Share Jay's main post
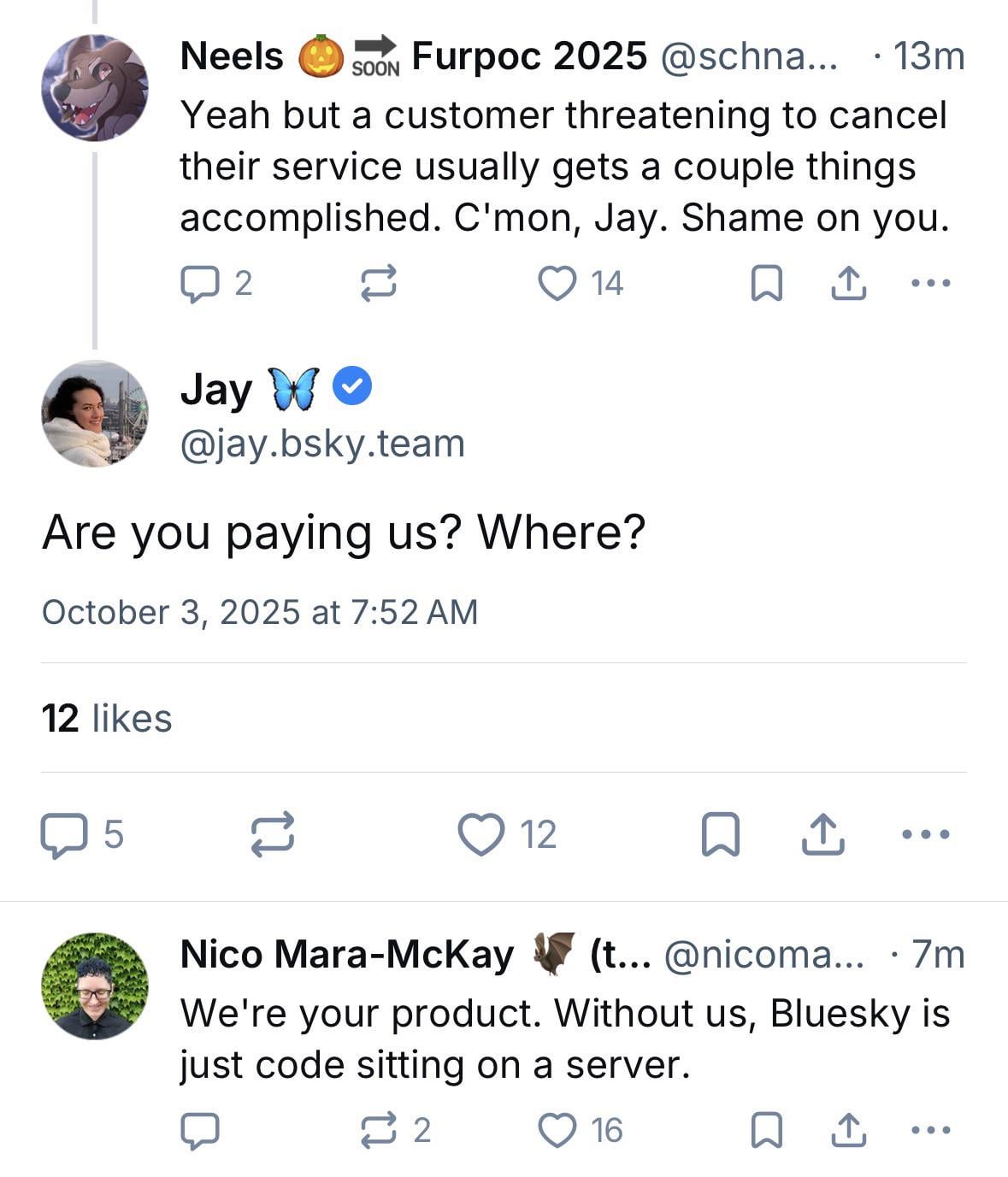The height and width of the screenshot is (1177, 1008). [x=822, y=834]
